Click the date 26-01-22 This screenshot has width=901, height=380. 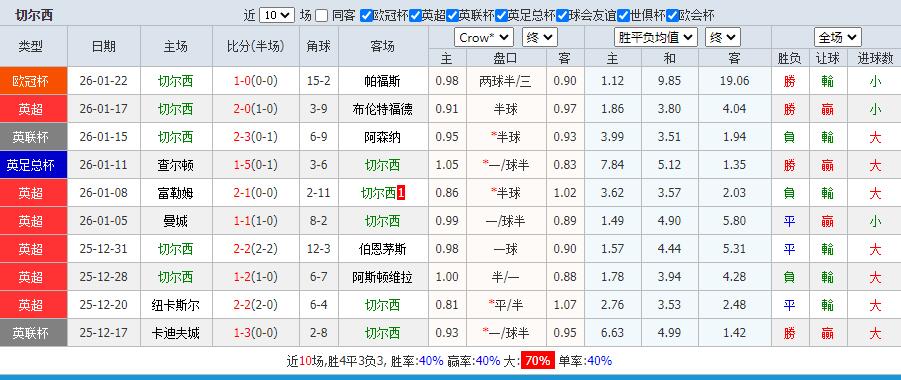click(104, 81)
